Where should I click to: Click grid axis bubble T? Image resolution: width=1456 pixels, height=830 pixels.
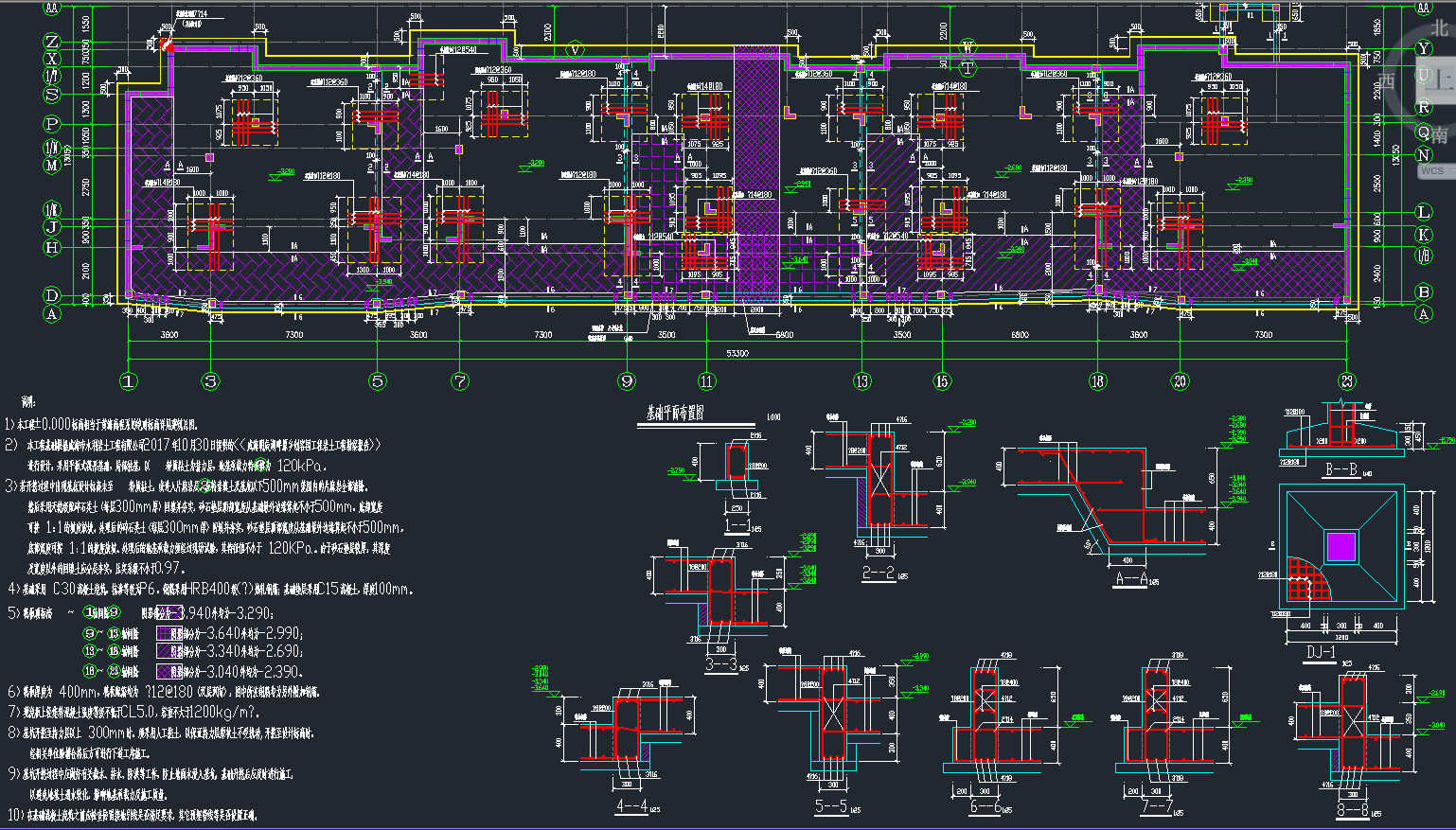(x=968, y=68)
